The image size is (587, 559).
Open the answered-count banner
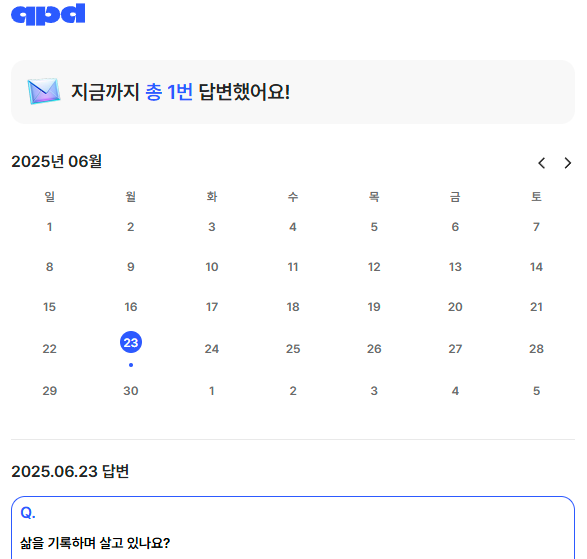(293, 92)
